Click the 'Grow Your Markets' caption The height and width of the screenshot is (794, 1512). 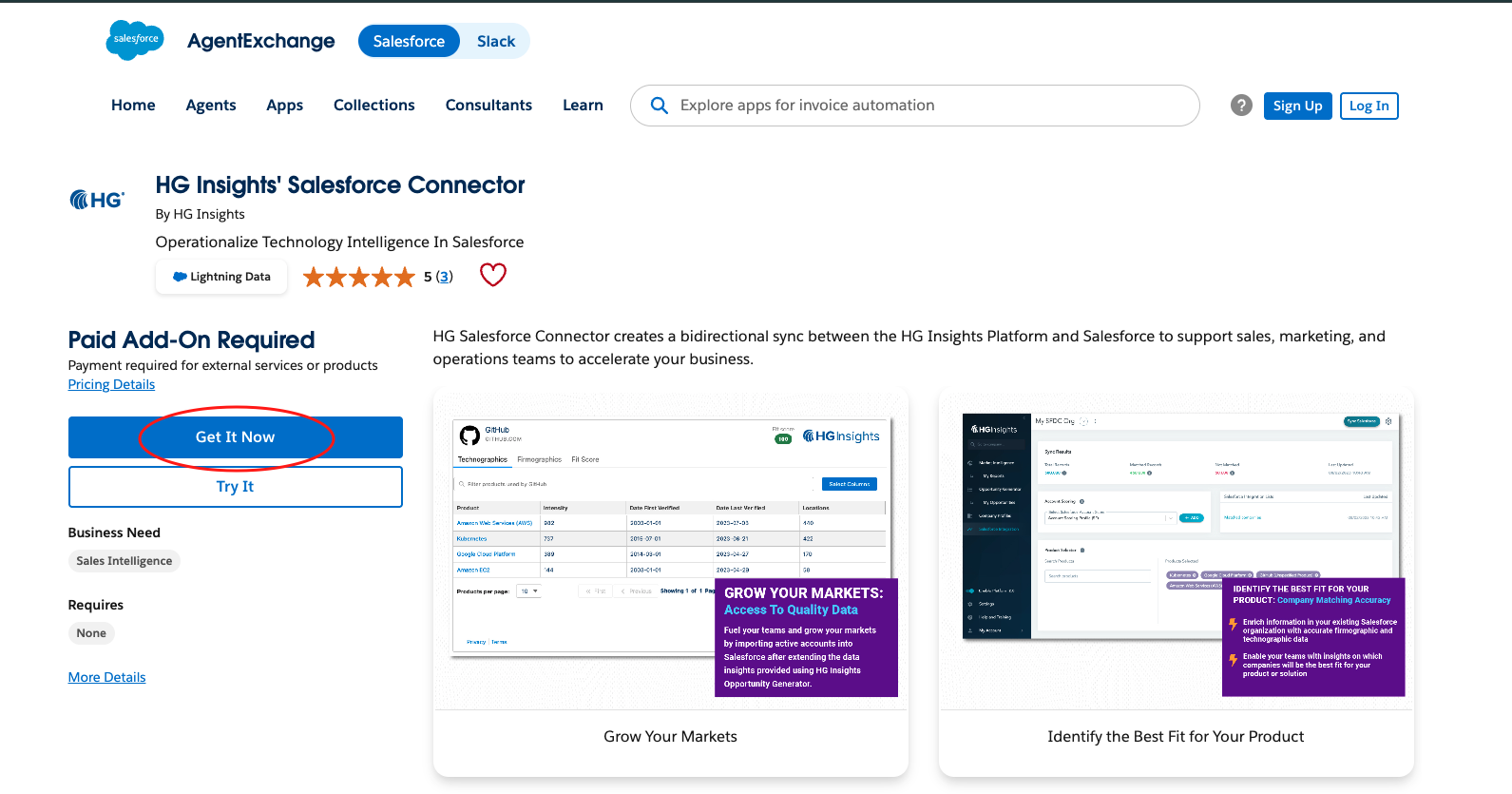pos(671,736)
